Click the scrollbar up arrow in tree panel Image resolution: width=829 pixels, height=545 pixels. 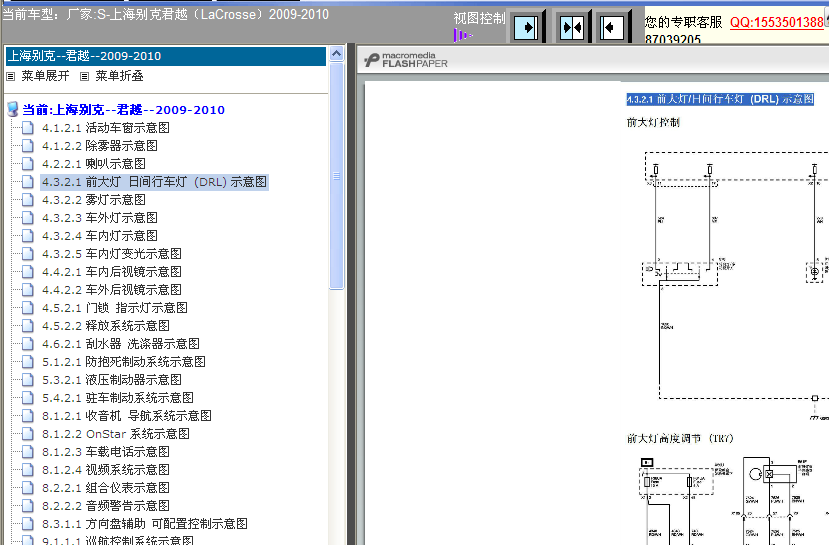point(336,53)
